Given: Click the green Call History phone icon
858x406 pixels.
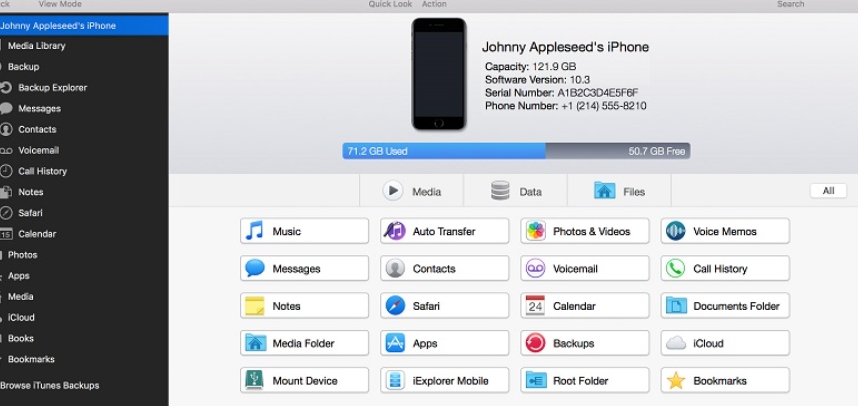Looking at the screenshot, I should [676, 269].
